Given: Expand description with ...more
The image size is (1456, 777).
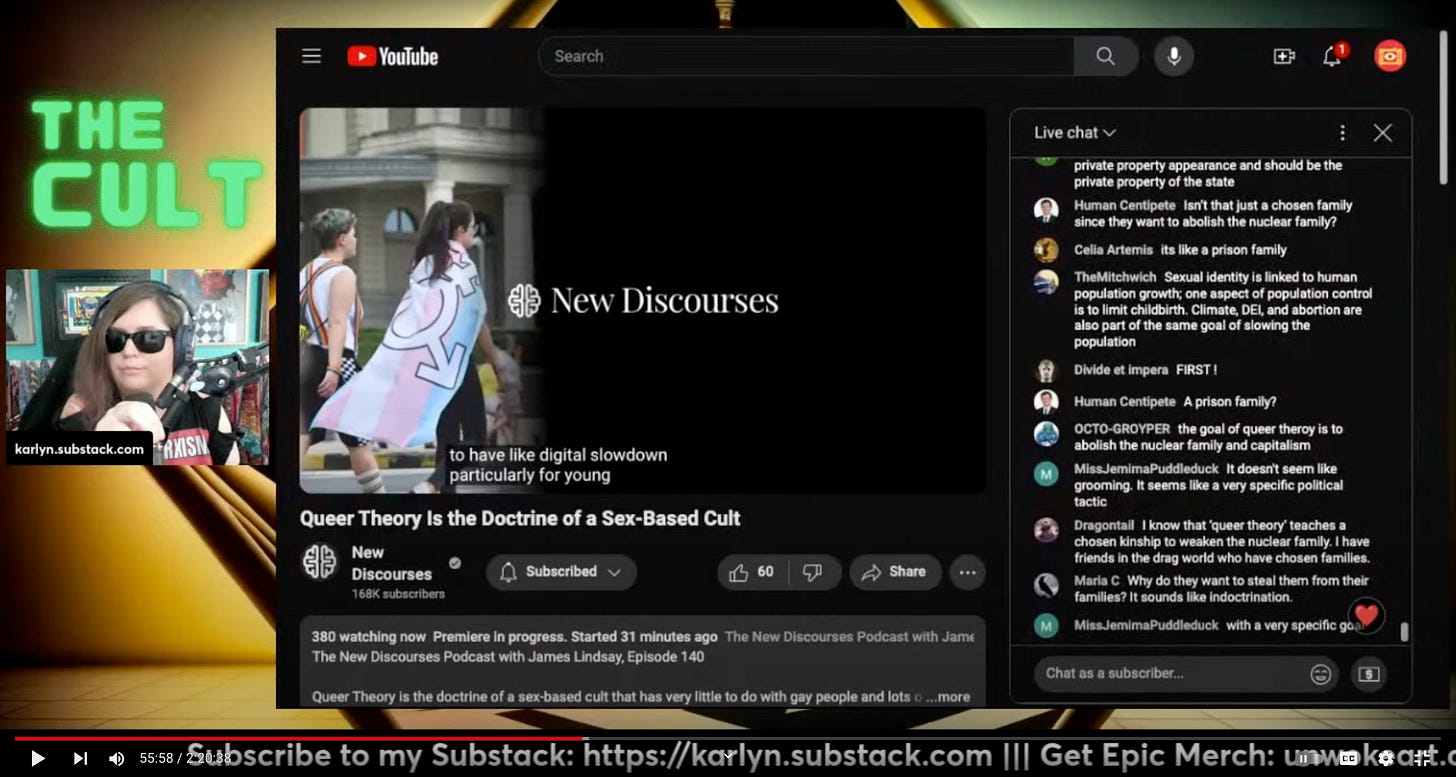Looking at the screenshot, I should point(947,697).
